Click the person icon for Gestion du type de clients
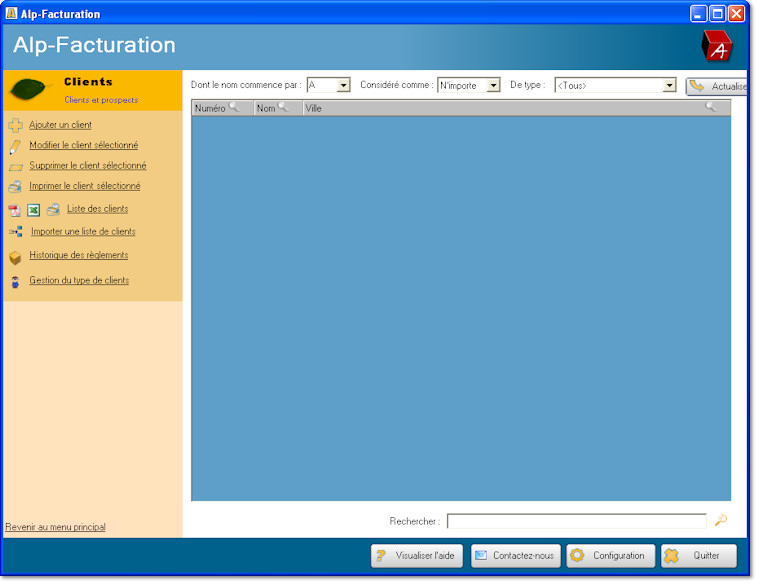The width and height of the screenshot is (760, 586). pos(15,282)
